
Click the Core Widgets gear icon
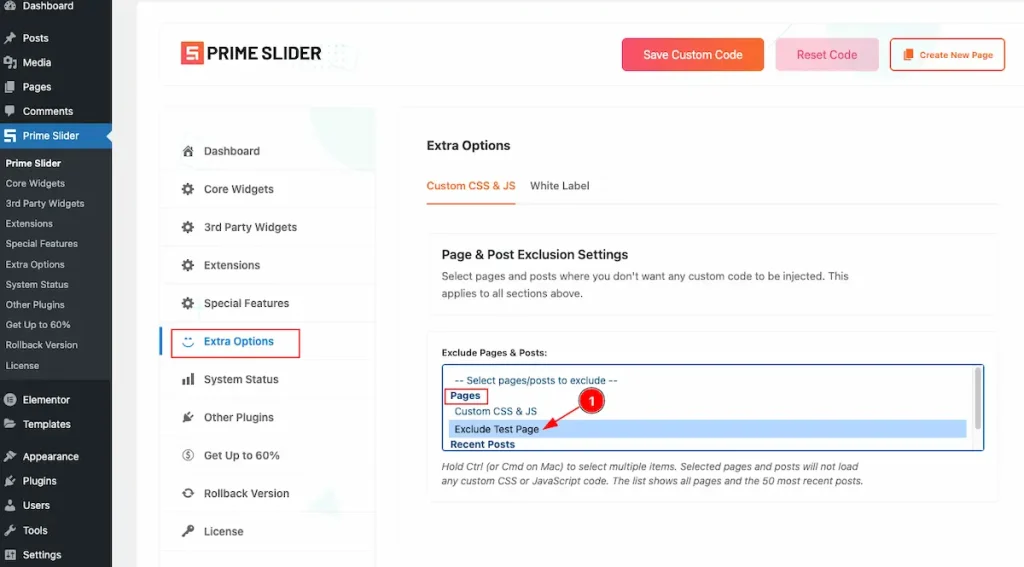[x=187, y=189]
